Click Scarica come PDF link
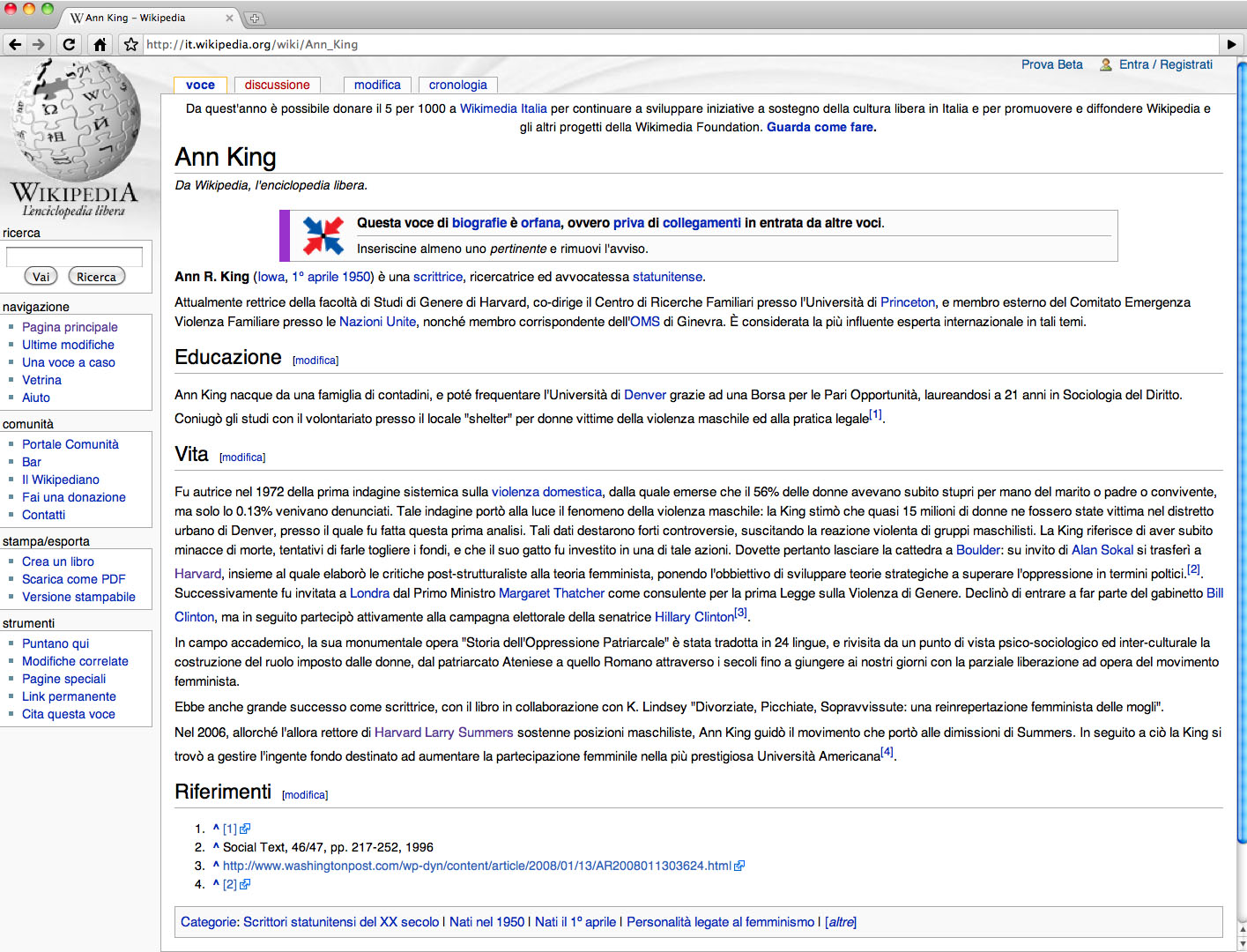The width and height of the screenshot is (1247, 952). click(x=74, y=579)
